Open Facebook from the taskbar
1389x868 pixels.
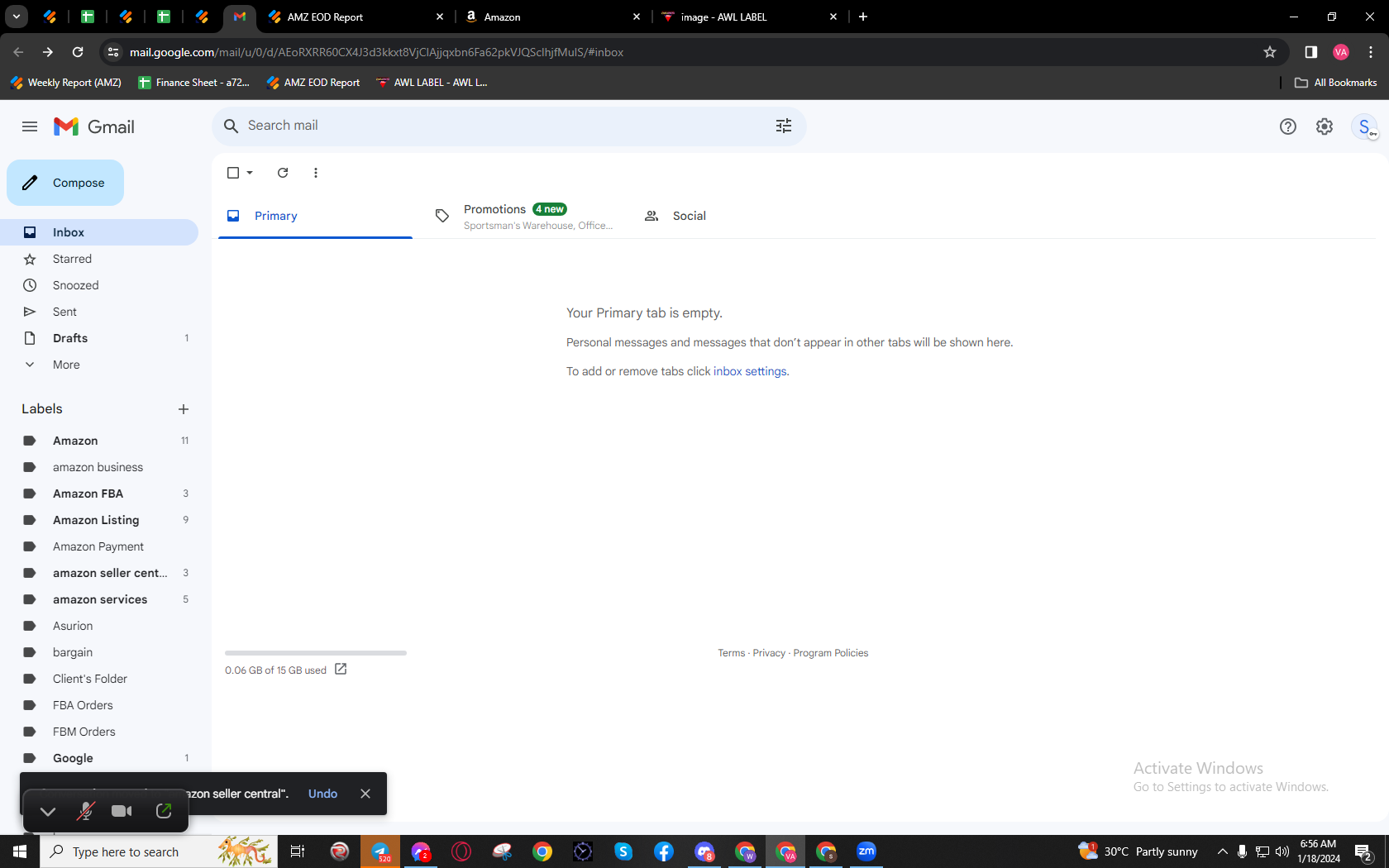[x=664, y=851]
